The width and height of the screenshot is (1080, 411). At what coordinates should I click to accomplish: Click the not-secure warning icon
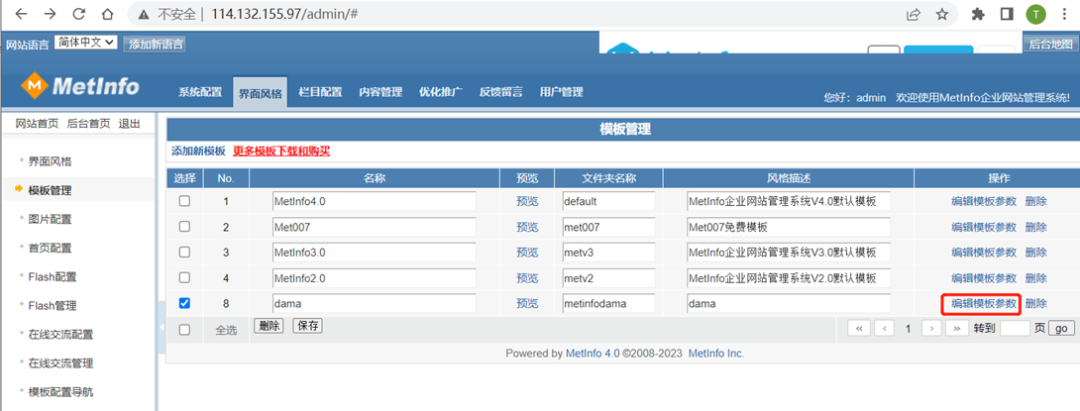143,14
